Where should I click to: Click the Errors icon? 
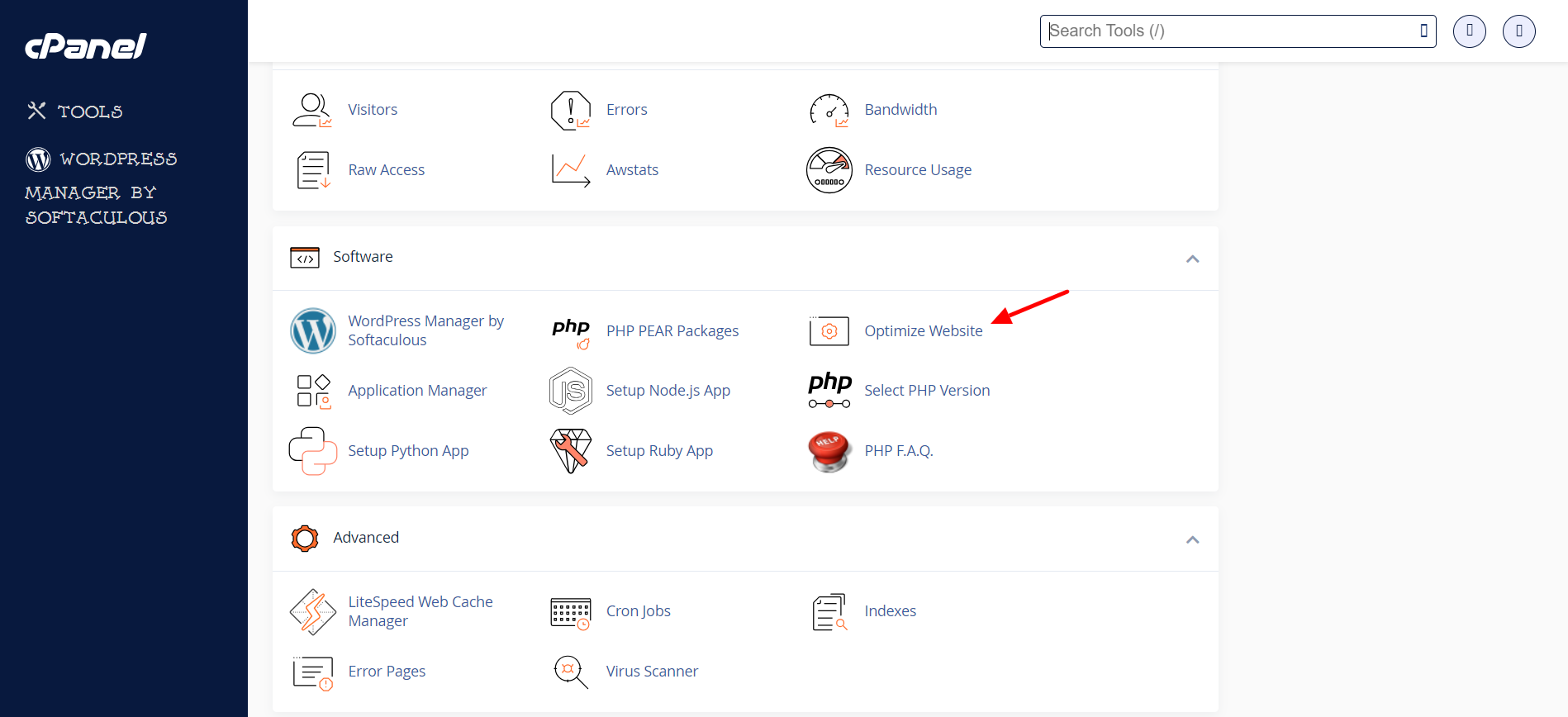(571, 110)
